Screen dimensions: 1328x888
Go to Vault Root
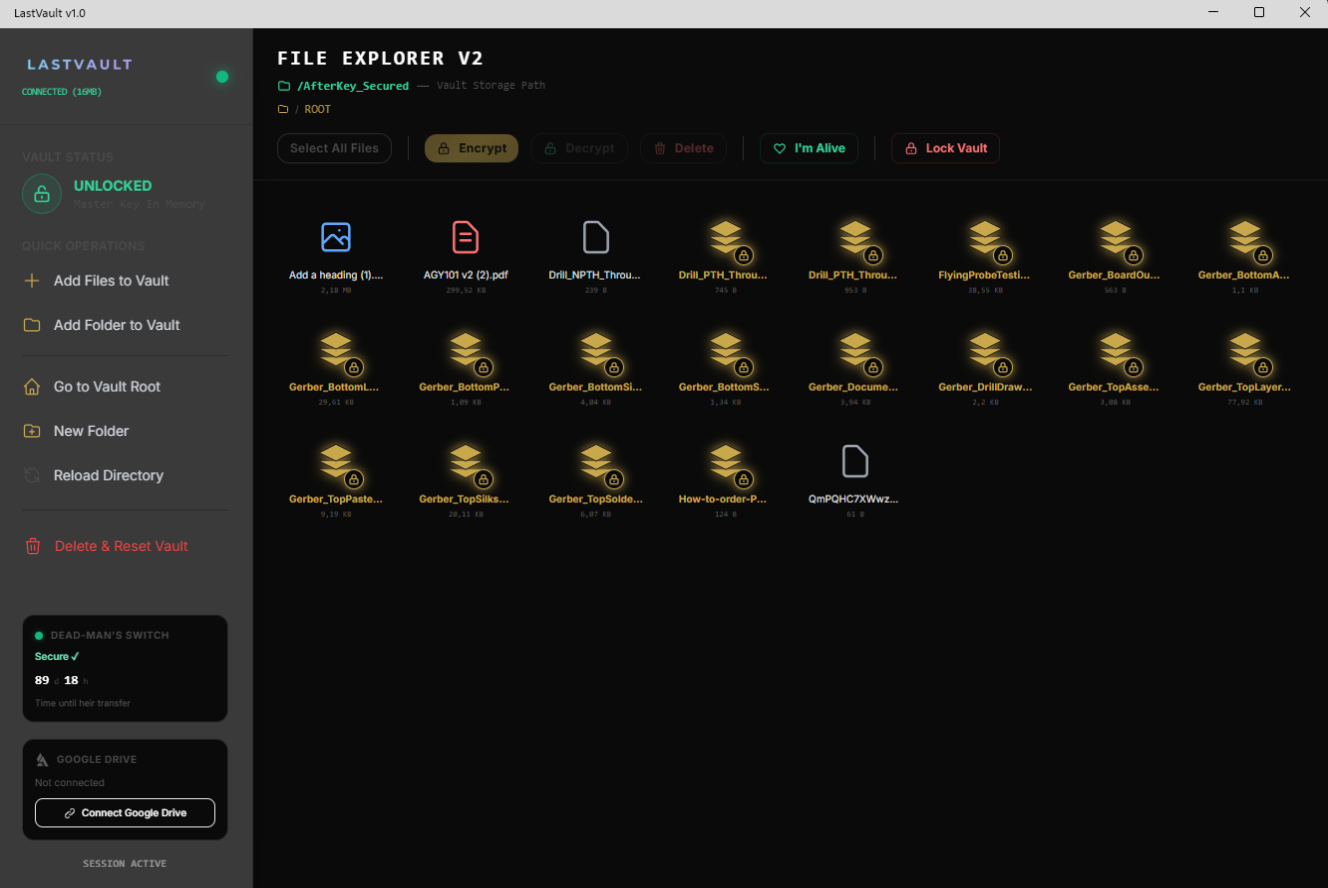click(x=107, y=387)
